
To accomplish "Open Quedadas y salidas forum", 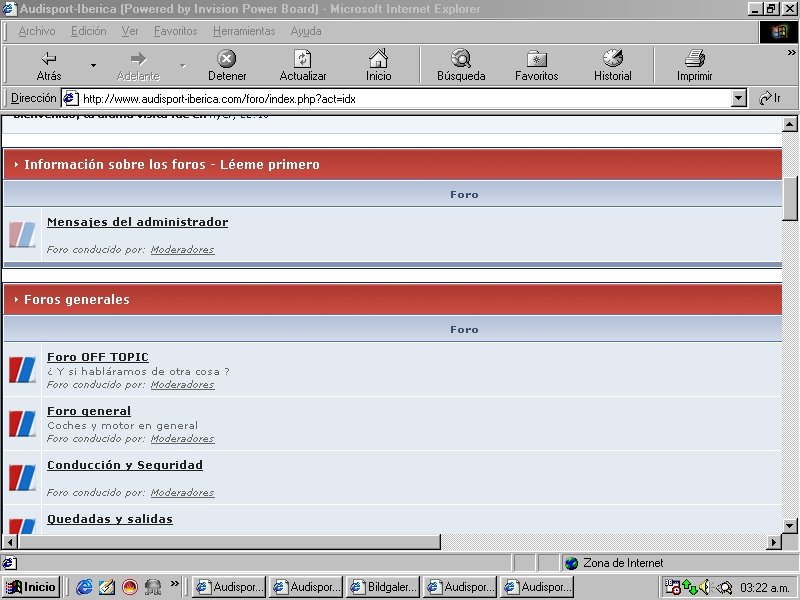I will coord(110,519).
